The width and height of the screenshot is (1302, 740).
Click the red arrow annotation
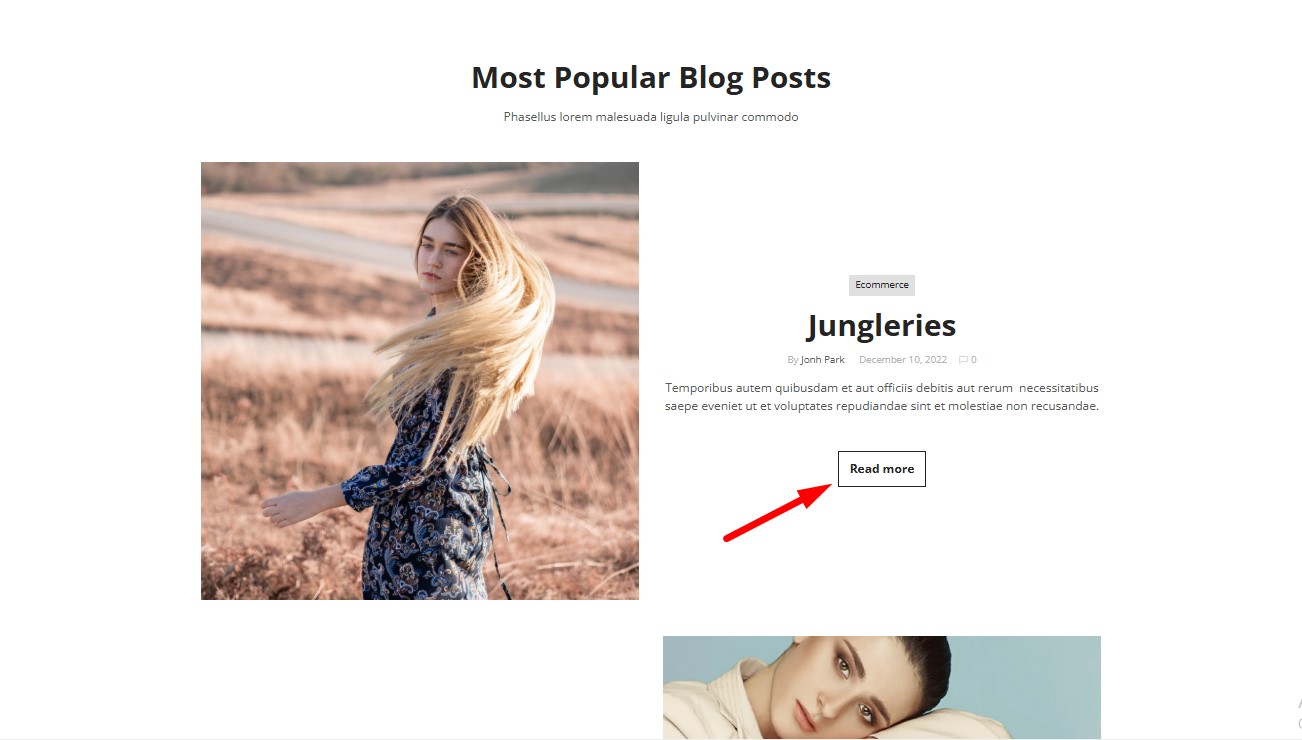[778, 511]
